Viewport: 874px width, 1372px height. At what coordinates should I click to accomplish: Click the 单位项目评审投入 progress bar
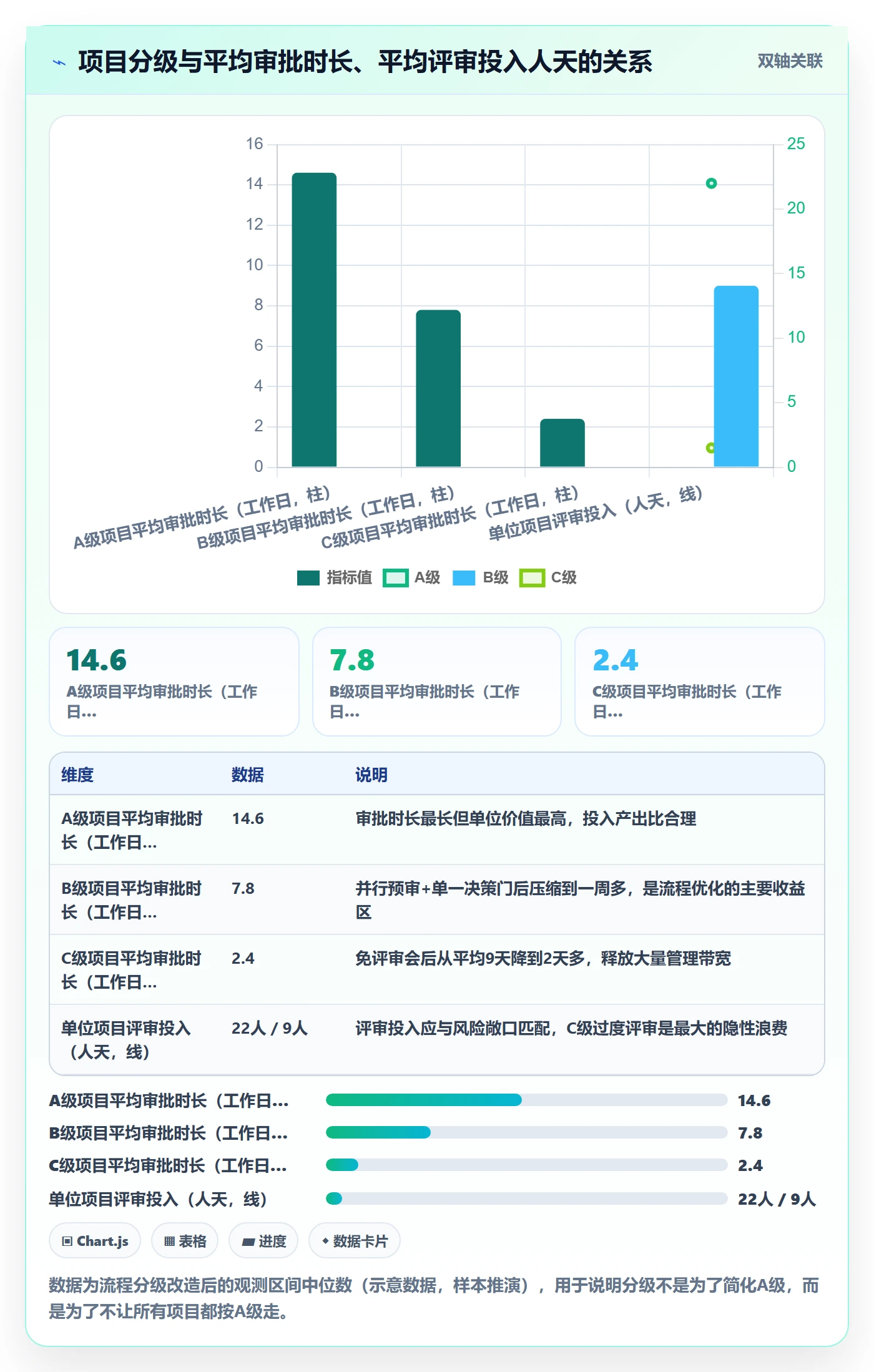click(526, 1198)
